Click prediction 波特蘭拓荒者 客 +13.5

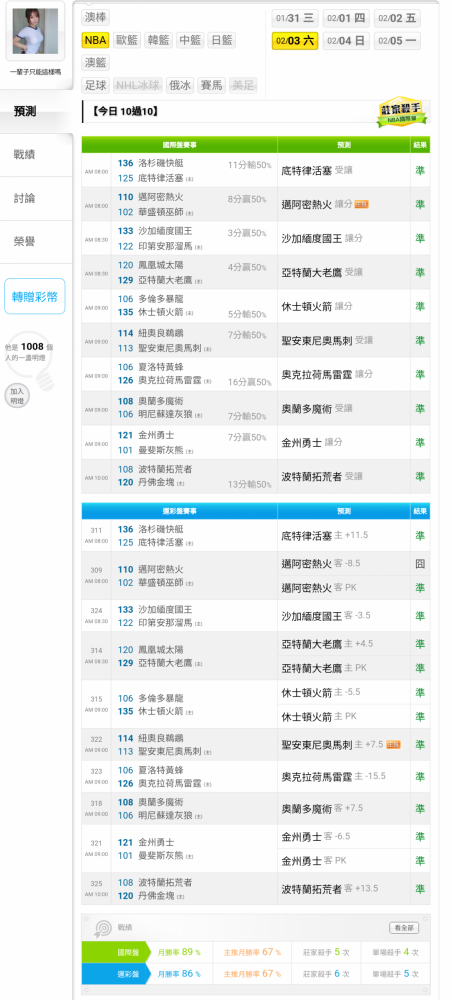pos(329,889)
